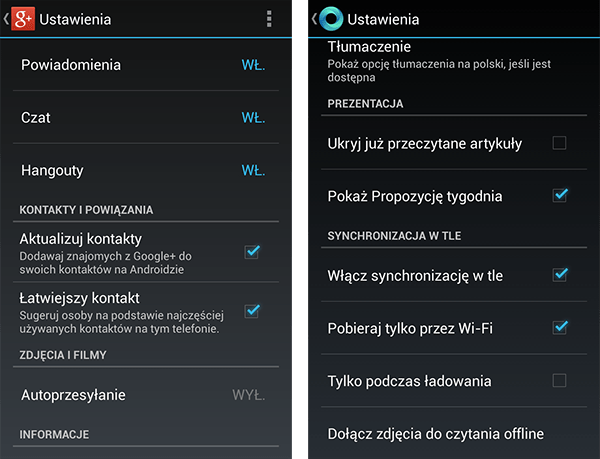Open Czat settings entry

coord(146,117)
